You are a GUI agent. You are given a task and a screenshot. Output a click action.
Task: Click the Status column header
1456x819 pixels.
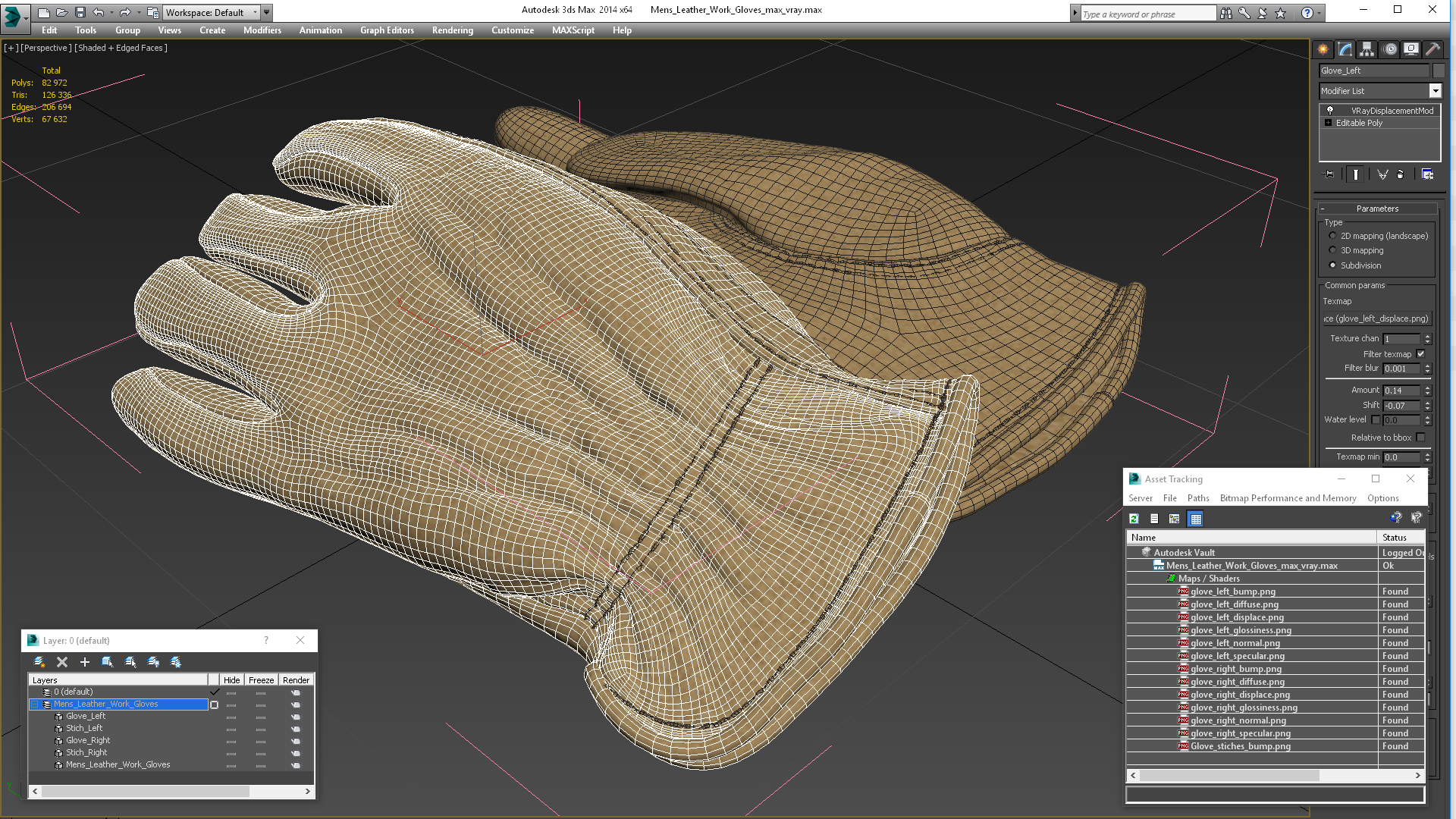tap(1400, 538)
